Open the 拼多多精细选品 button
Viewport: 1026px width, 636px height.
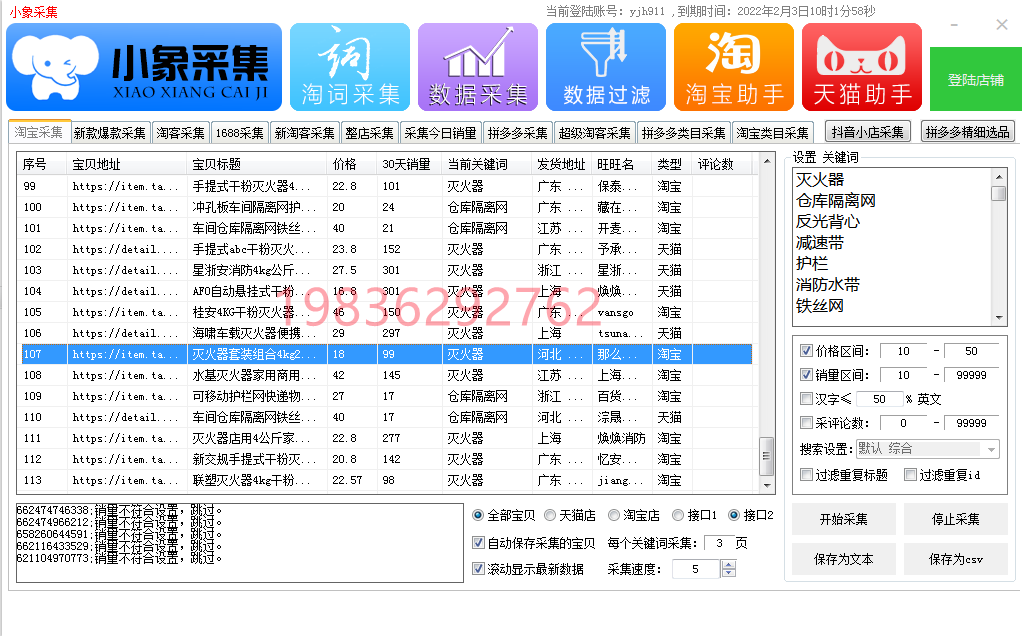[968, 132]
